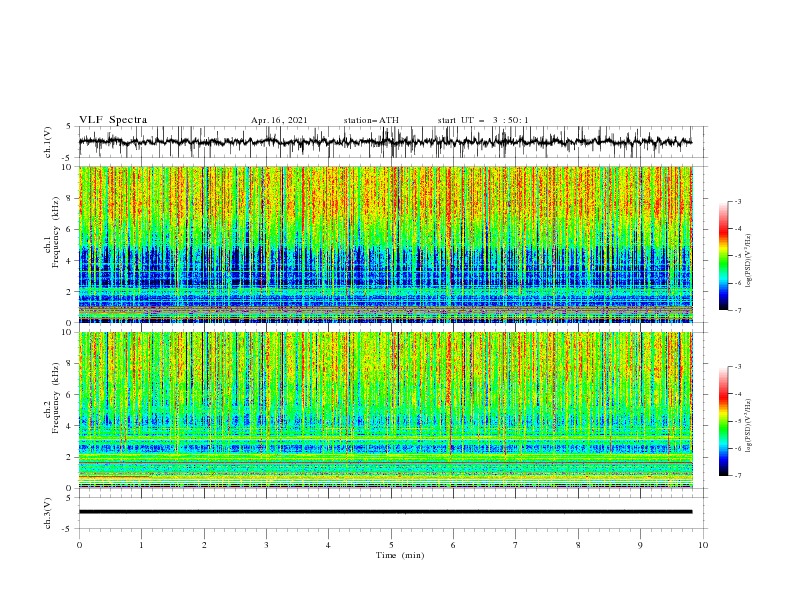This screenshot has width=792, height=612.
Task: Click inside the ch.1 spectrogram panel
Action: click(385, 244)
